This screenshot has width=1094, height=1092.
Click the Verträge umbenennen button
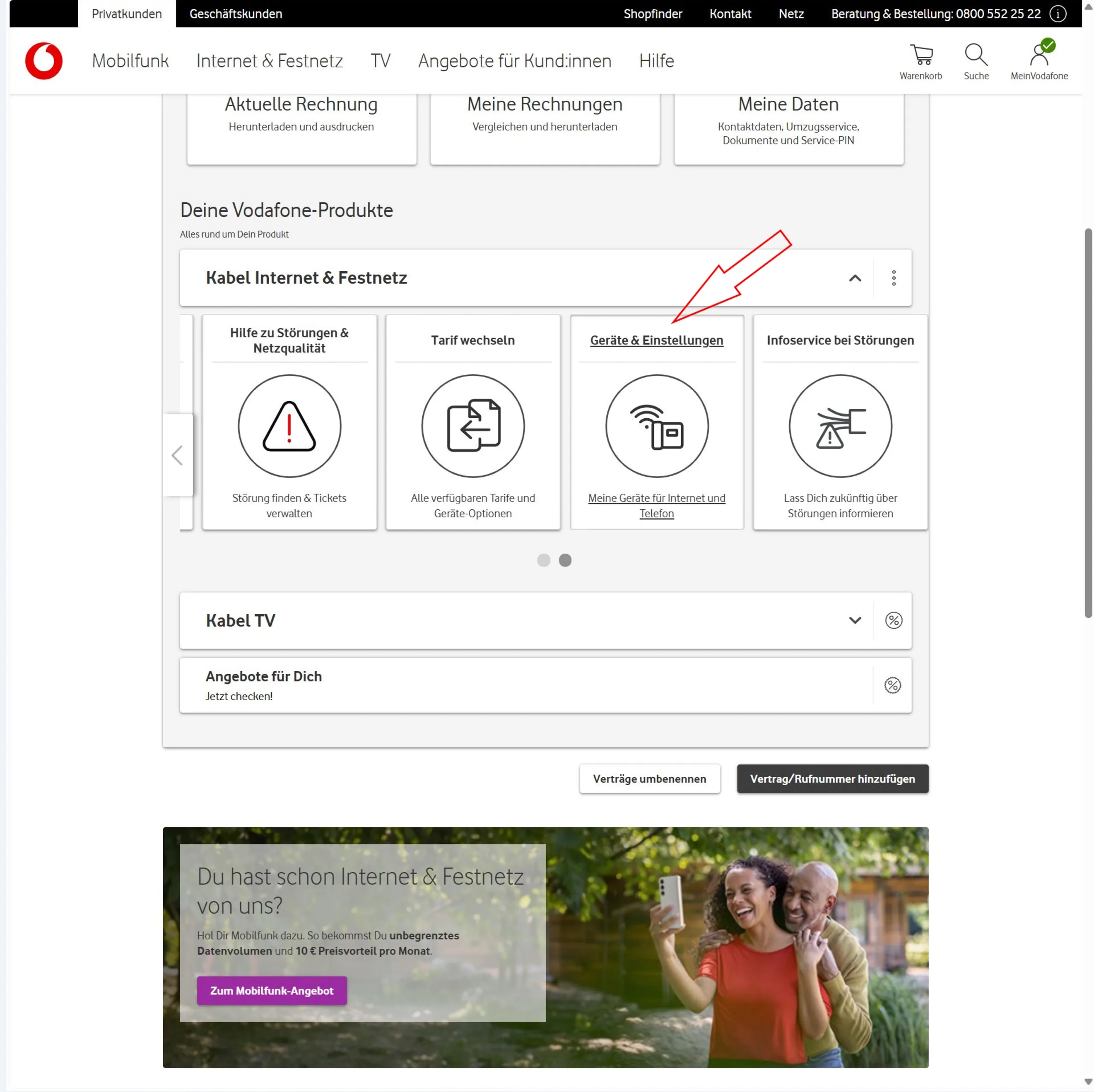point(650,779)
